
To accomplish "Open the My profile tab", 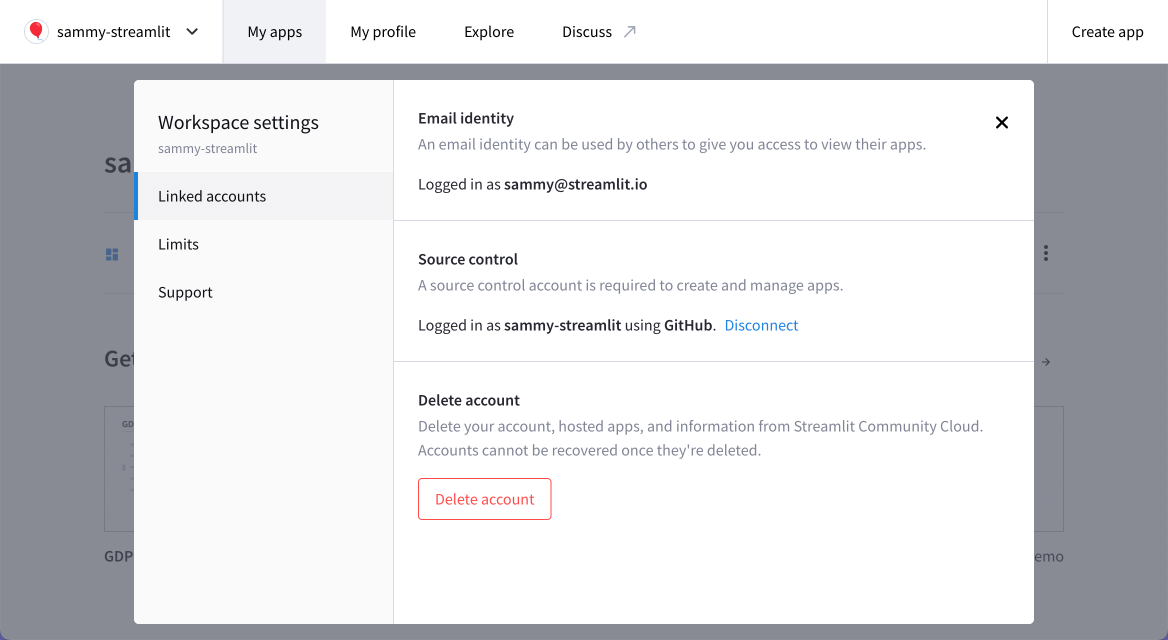I will 383,31.
